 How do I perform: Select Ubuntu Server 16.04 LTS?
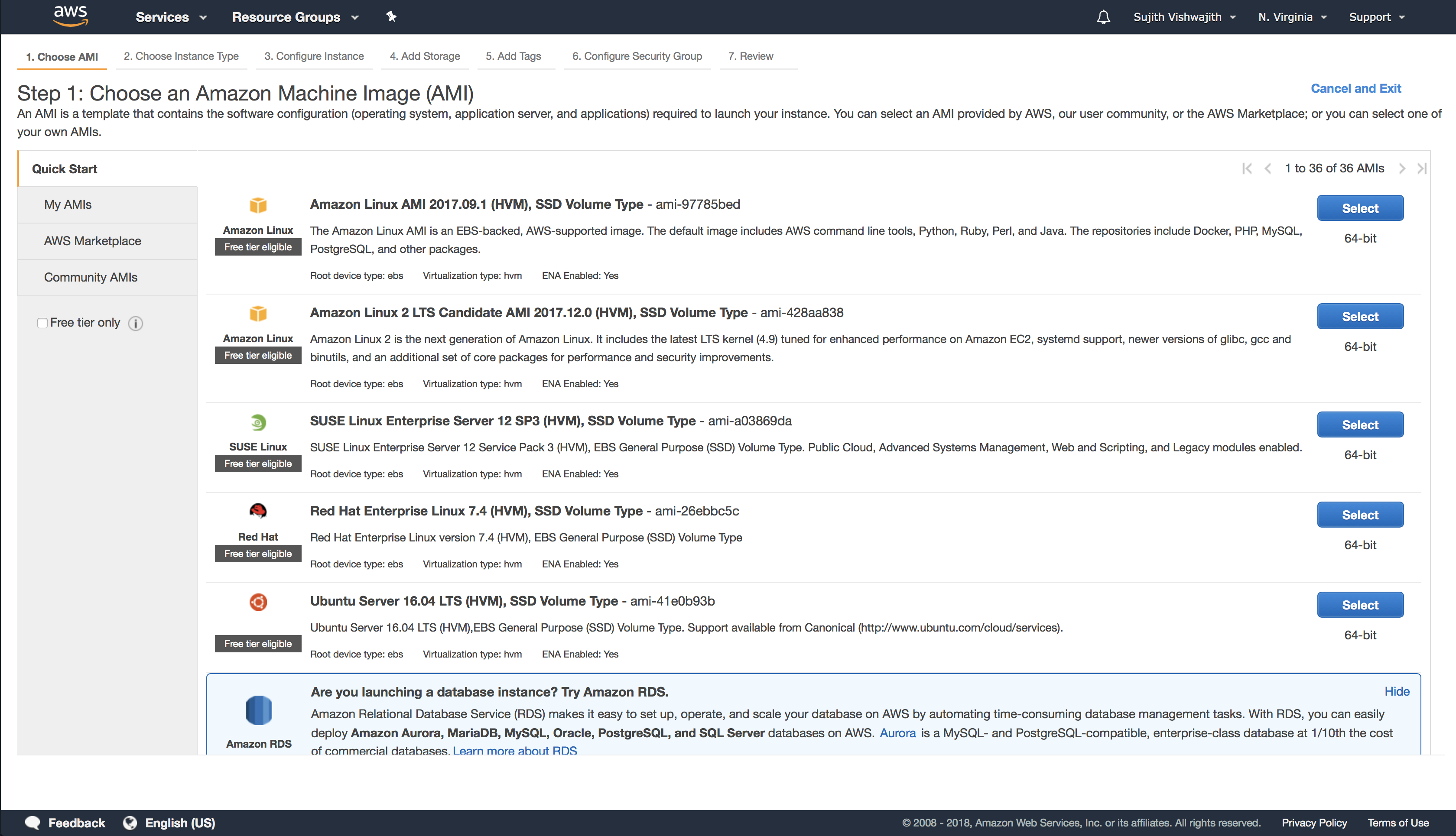click(1359, 605)
